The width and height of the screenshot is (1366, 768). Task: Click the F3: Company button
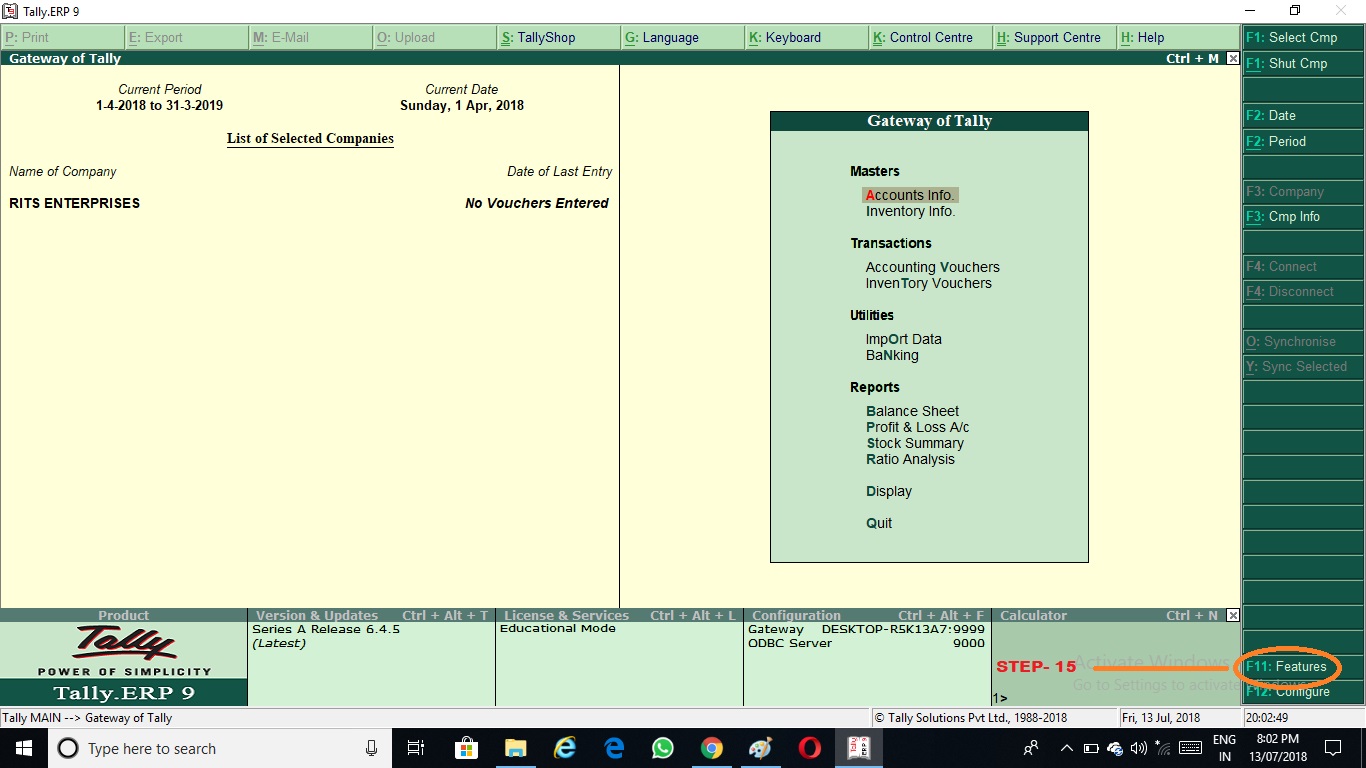(1303, 191)
